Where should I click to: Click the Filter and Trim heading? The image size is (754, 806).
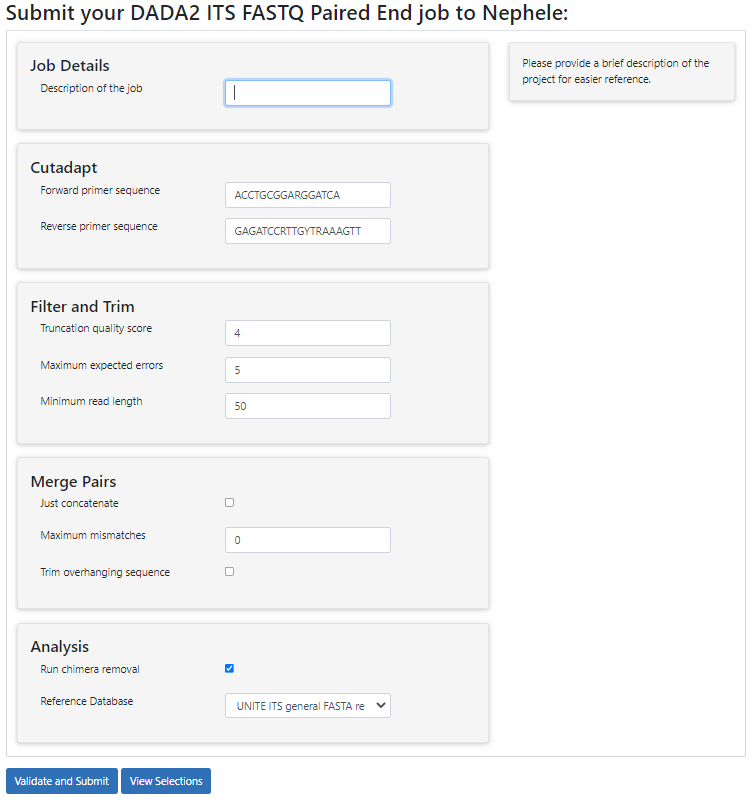82,306
